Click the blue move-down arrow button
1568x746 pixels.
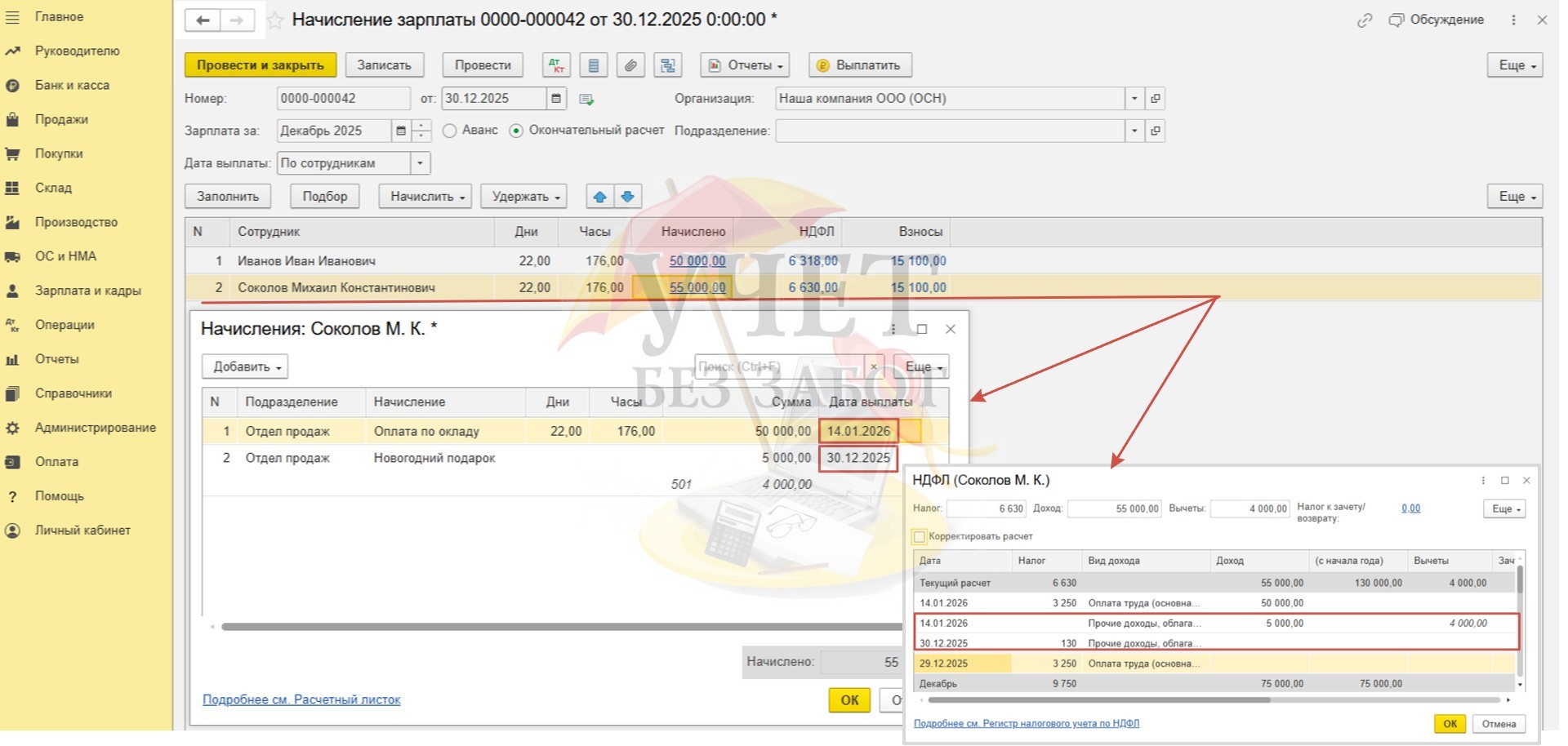point(627,197)
